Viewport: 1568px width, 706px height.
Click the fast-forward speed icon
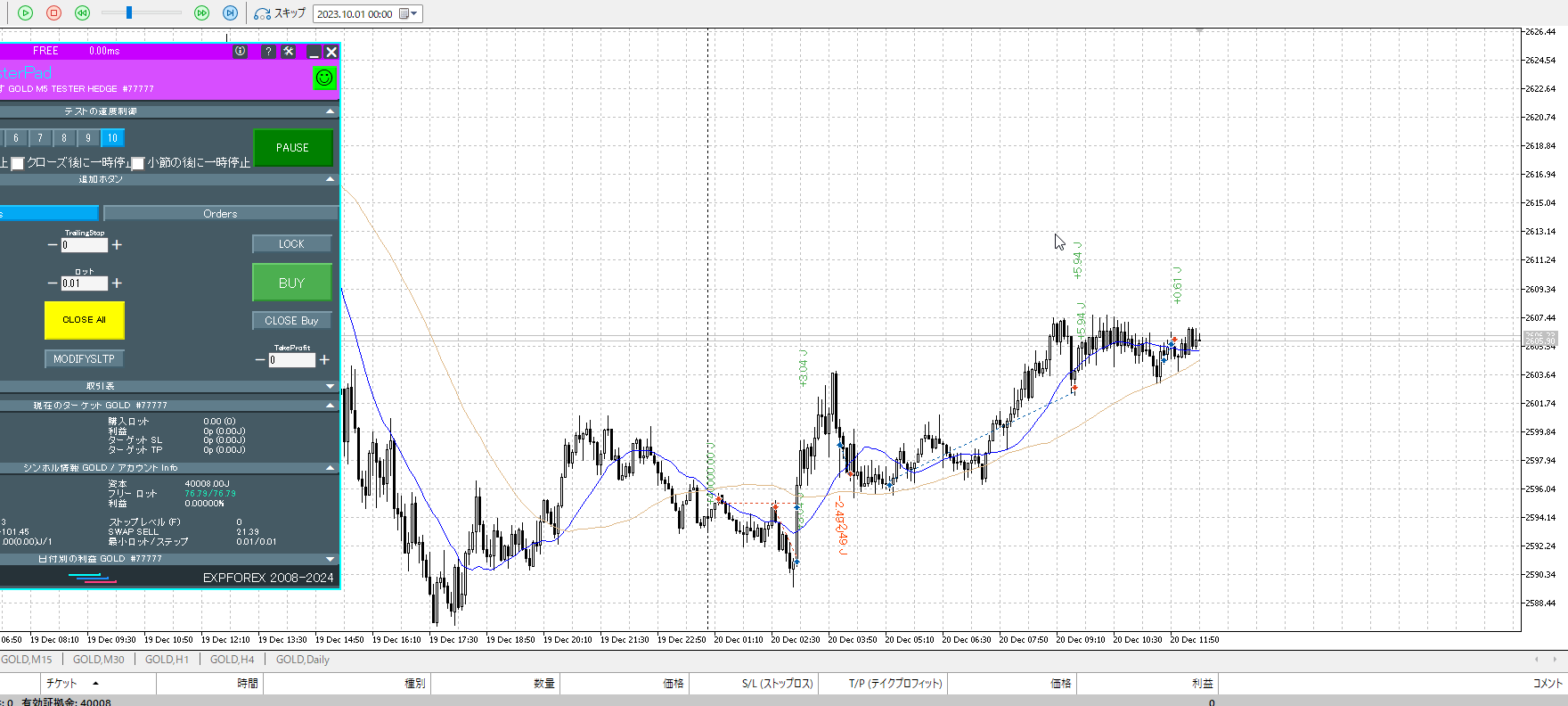201,13
